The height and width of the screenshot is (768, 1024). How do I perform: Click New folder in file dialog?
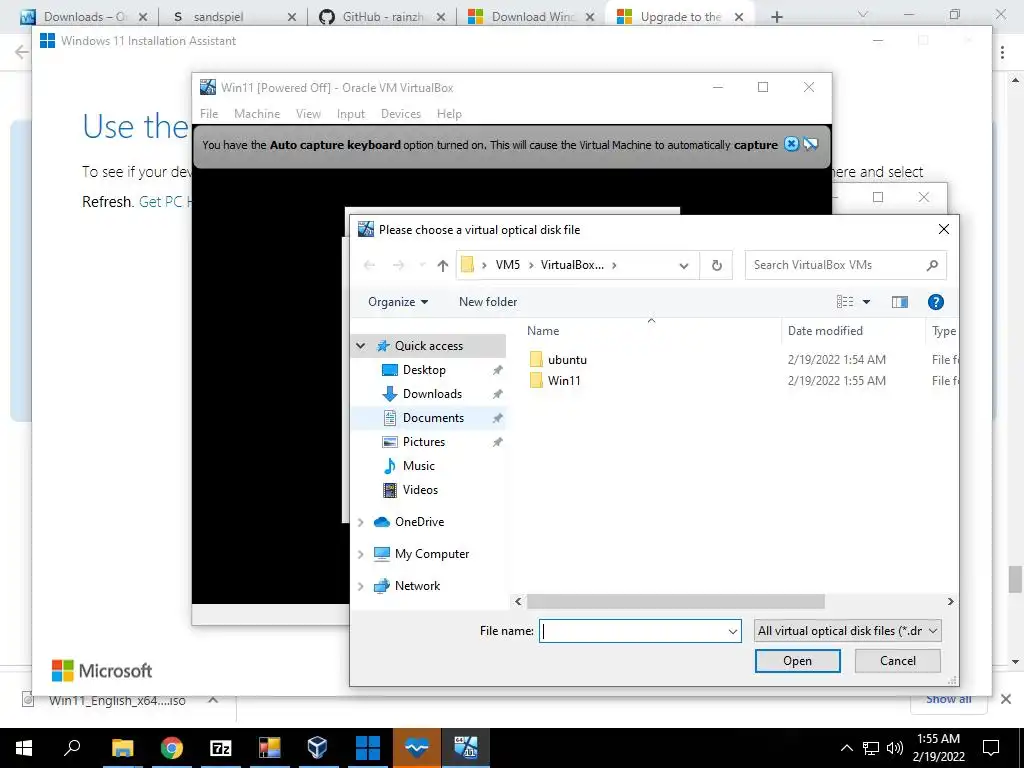point(488,302)
